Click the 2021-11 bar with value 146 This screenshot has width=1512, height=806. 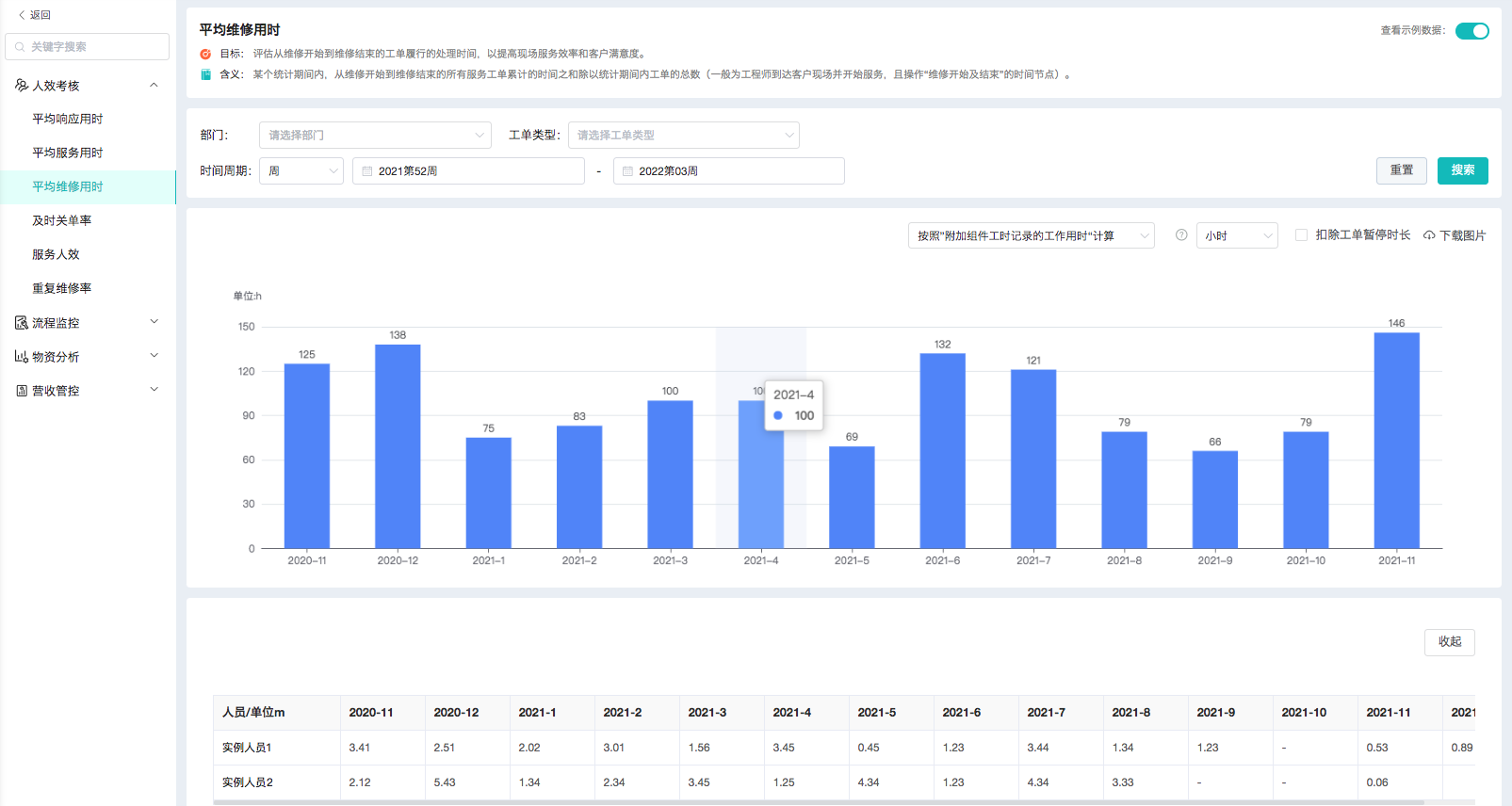pyautogui.click(x=1397, y=441)
